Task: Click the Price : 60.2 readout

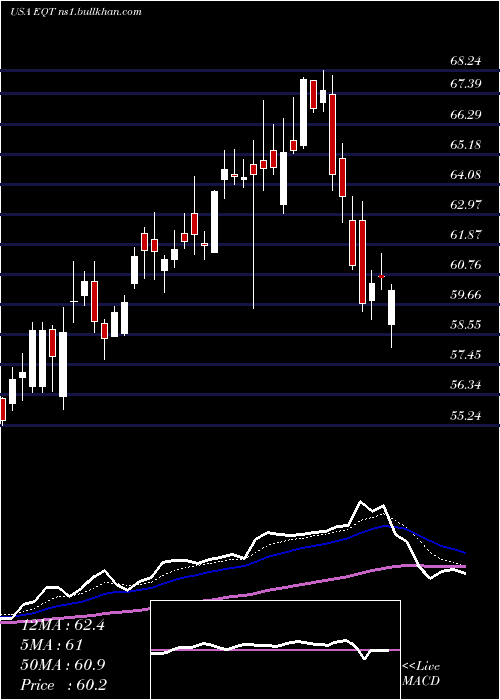Action: (64, 685)
